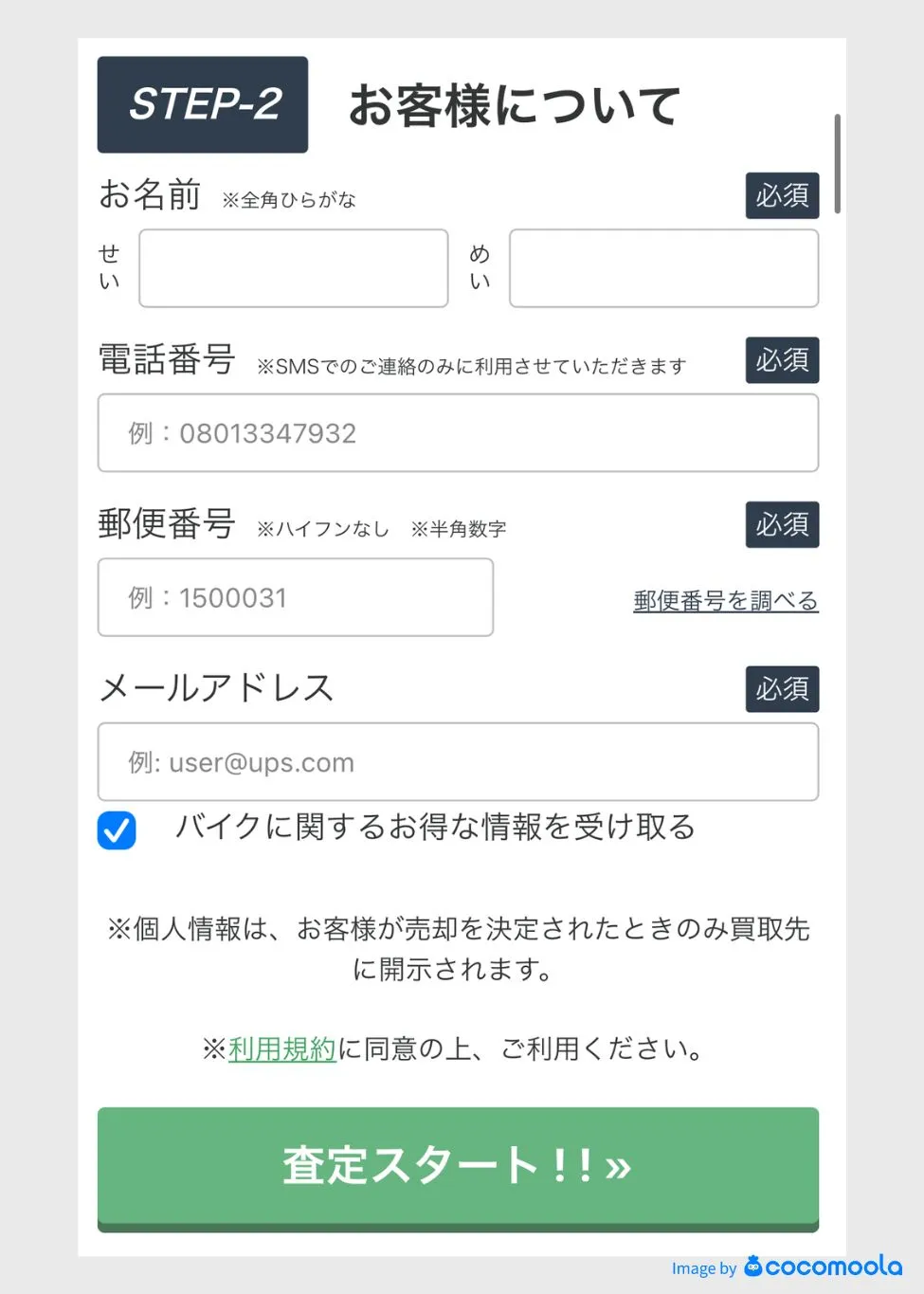Click the 必須 badge beside 郵便番号
The image size is (924, 1294).
click(x=782, y=524)
